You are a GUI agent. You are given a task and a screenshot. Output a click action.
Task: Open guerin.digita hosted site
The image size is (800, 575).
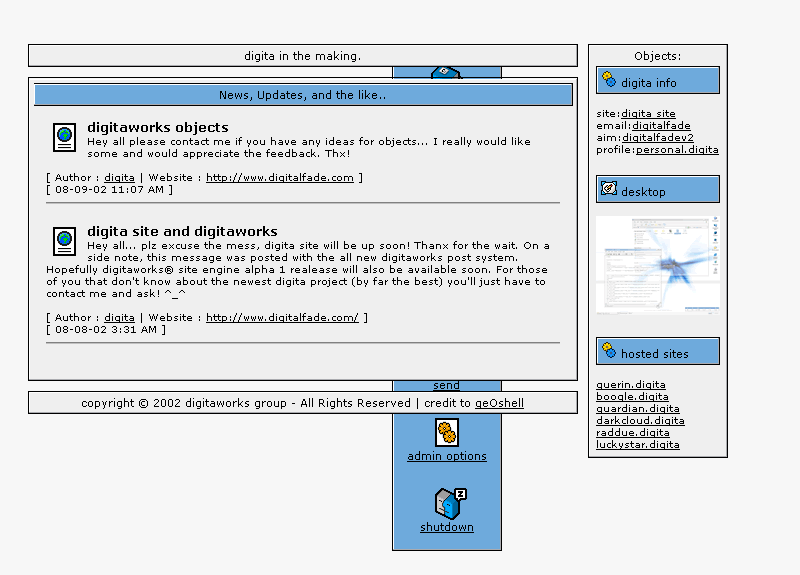point(631,385)
